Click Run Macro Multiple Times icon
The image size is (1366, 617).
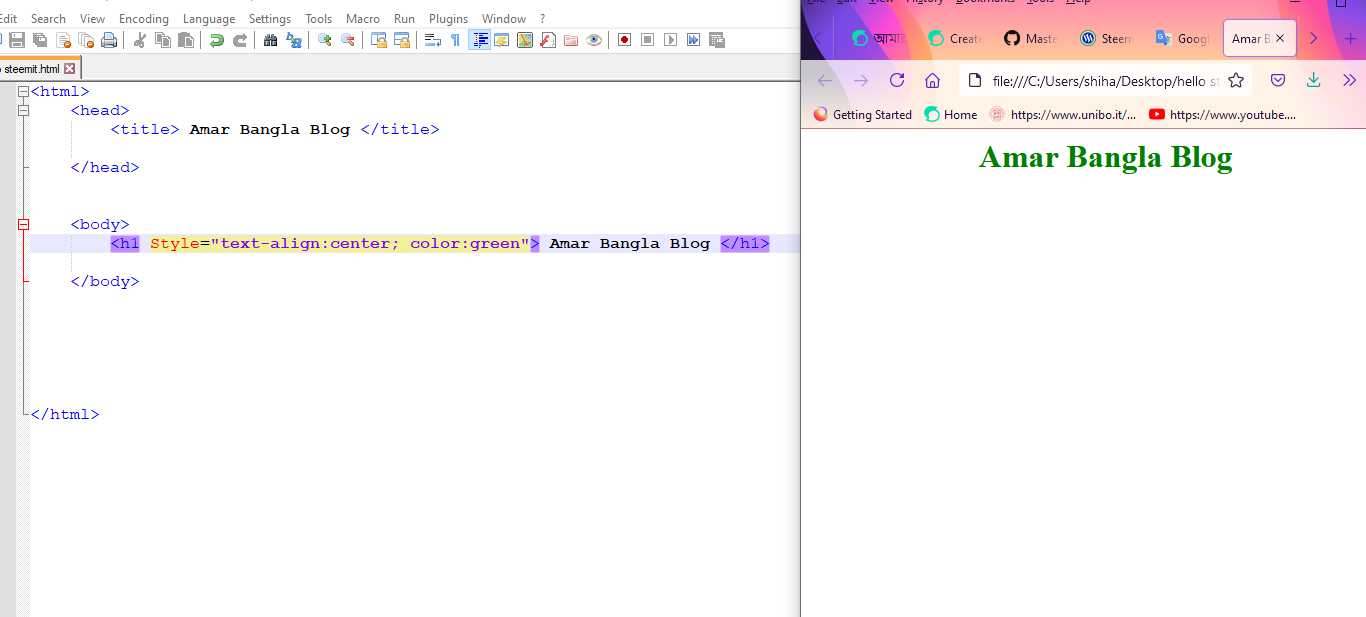click(x=694, y=40)
